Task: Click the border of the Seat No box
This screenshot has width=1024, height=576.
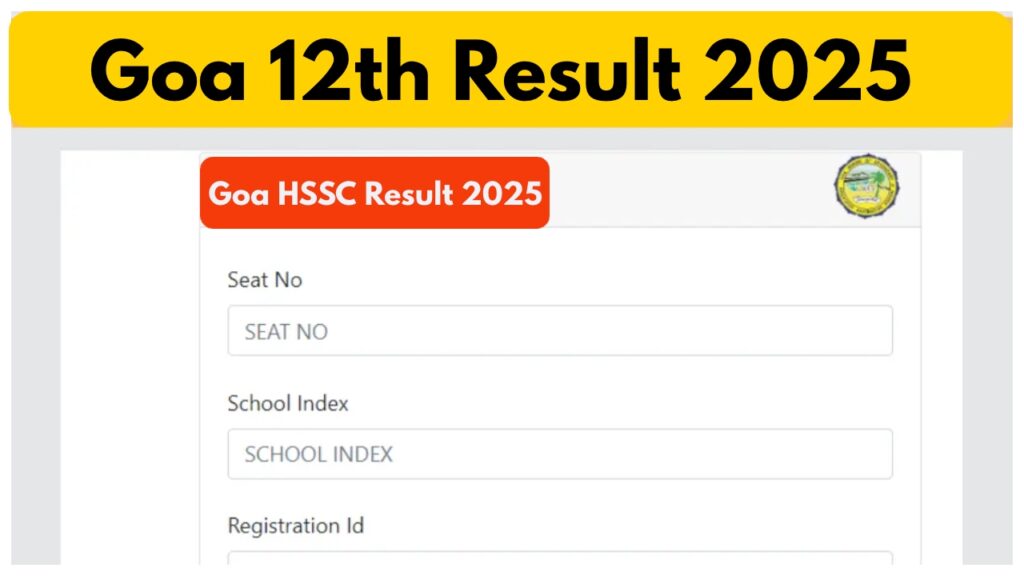Action: pos(560,306)
